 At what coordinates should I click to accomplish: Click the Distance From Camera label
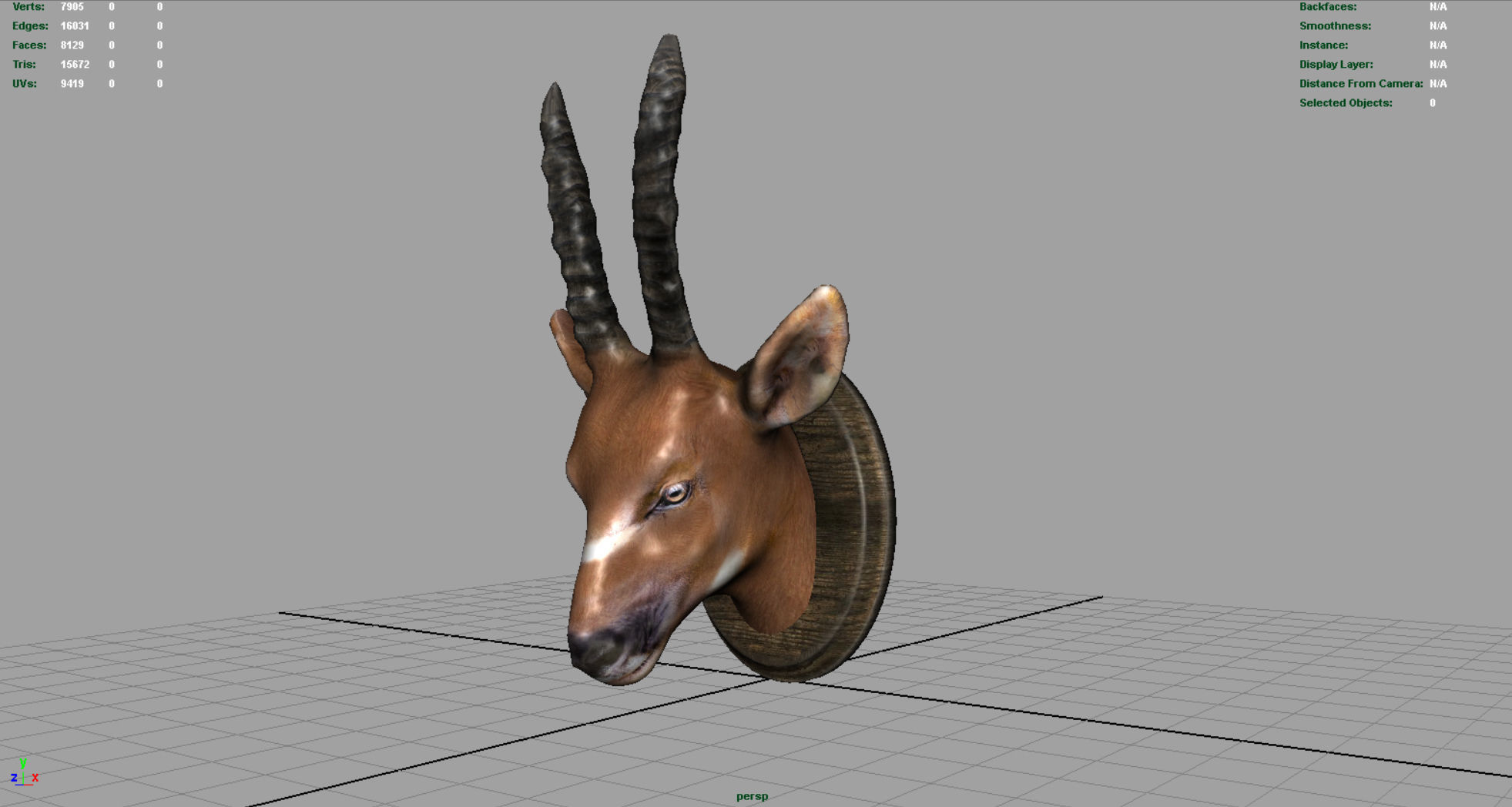coord(1361,84)
